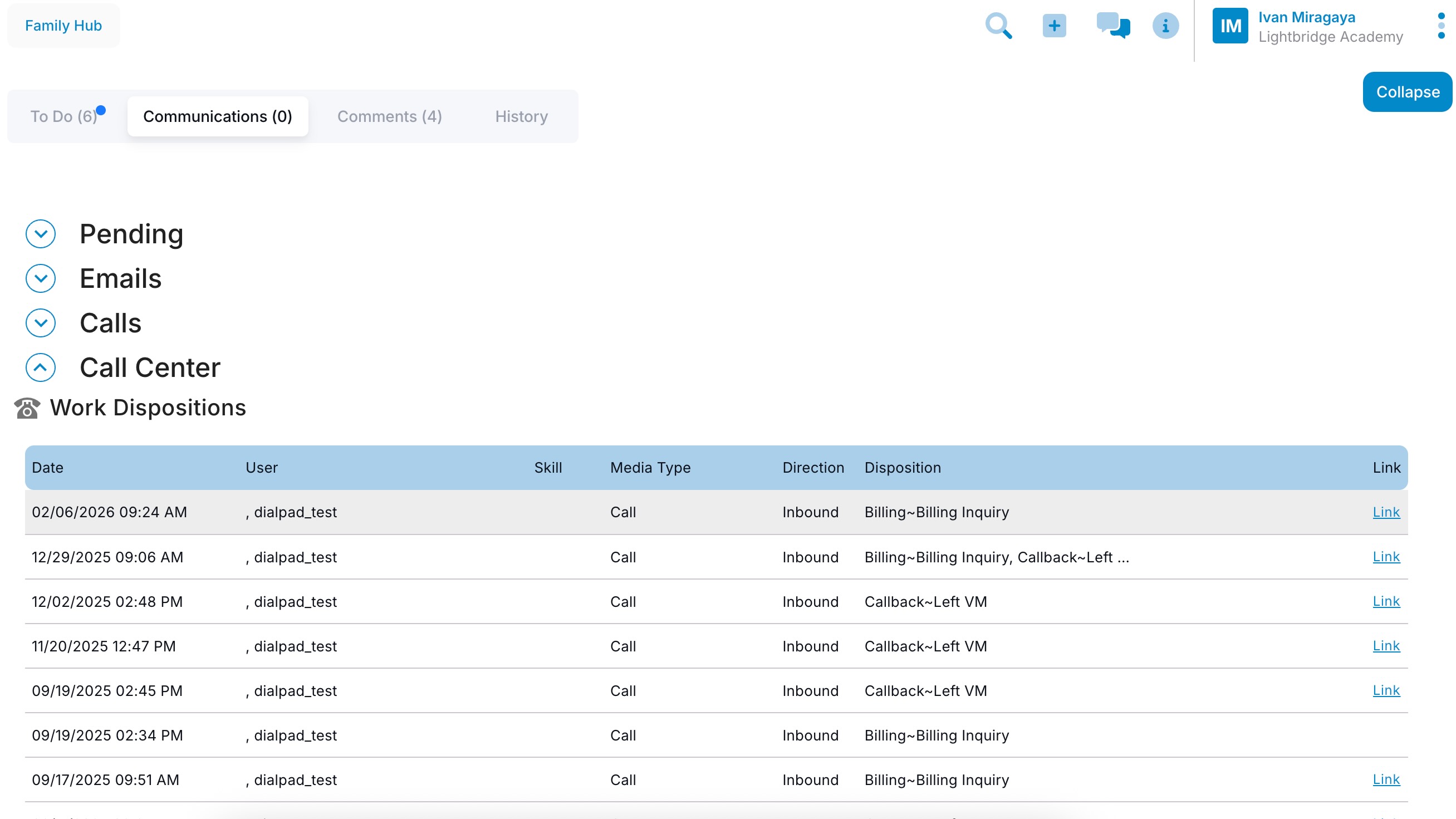The height and width of the screenshot is (819, 1456).
Task: Expand the Calls section chevron
Action: [x=41, y=323]
